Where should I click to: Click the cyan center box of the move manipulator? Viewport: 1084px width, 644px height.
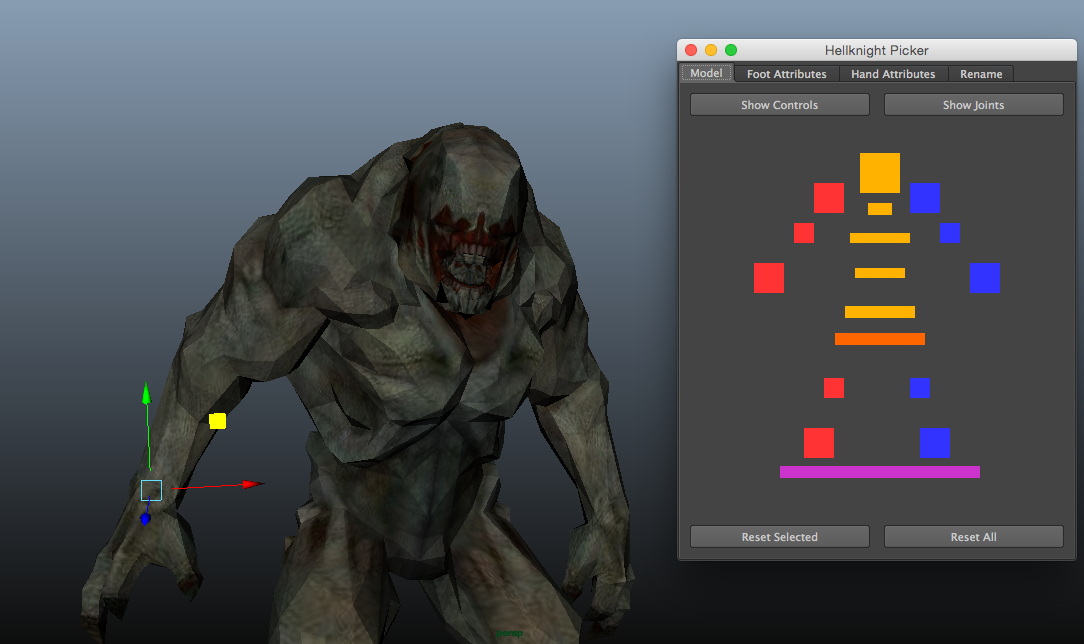[151, 491]
